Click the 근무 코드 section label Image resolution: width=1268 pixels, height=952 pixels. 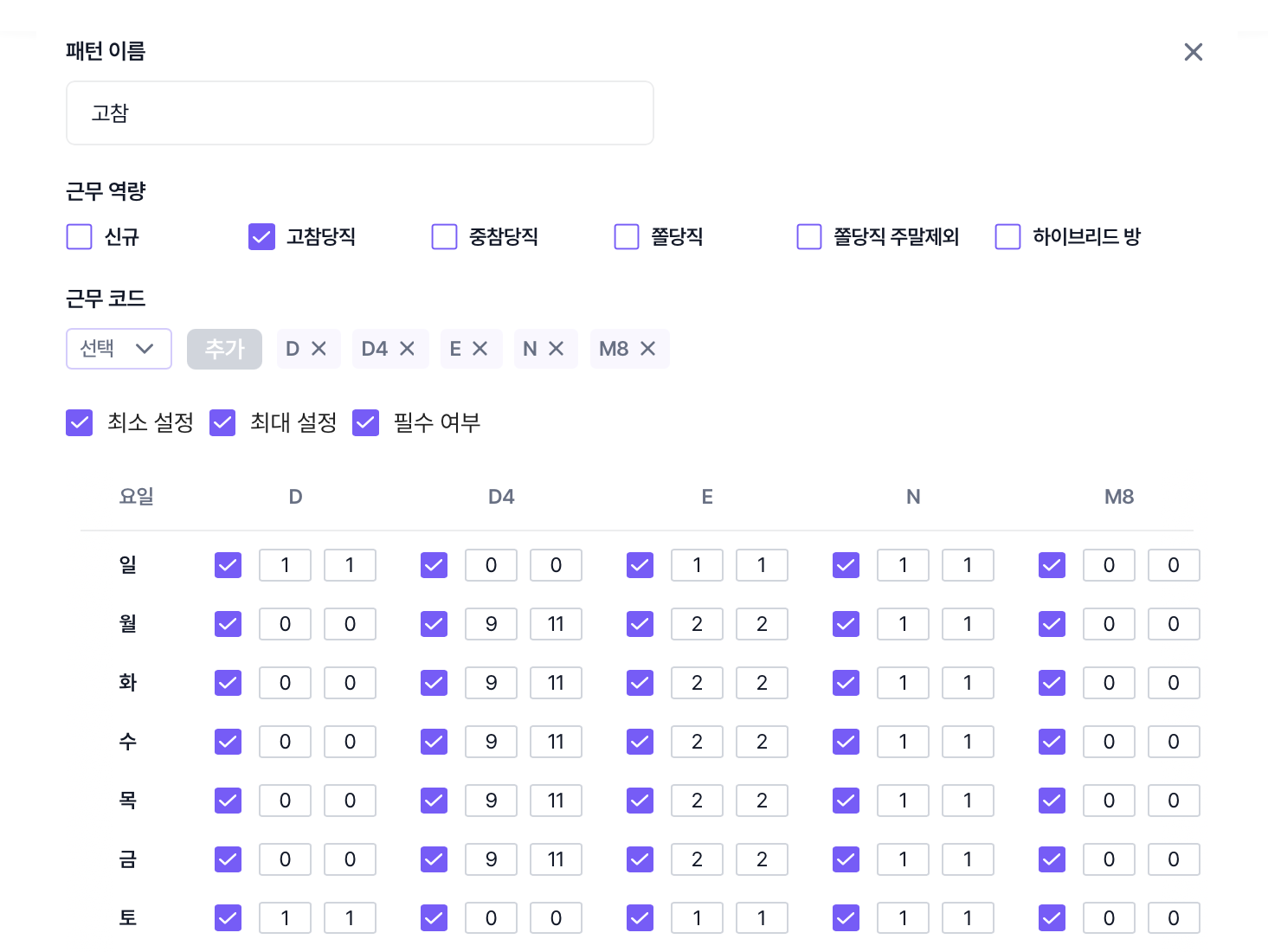point(106,299)
